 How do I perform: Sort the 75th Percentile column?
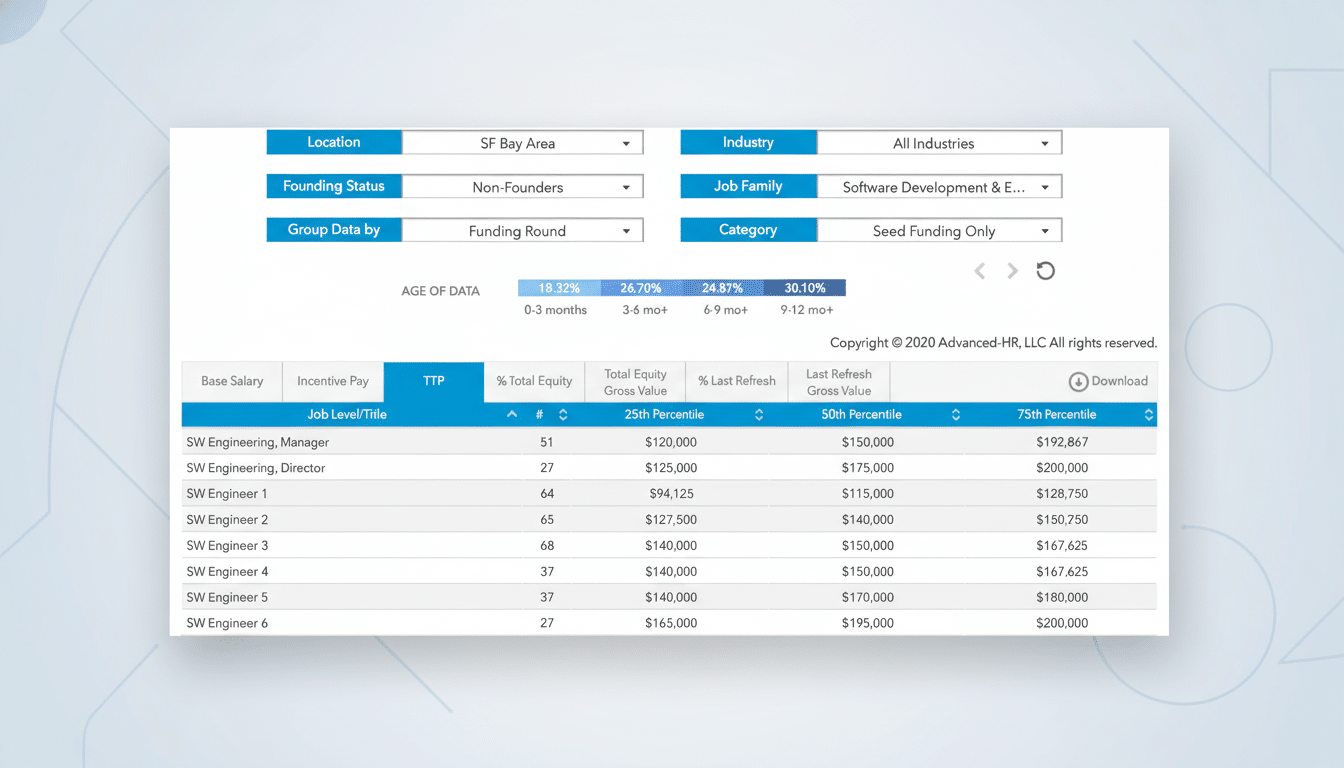click(1148, 414)
